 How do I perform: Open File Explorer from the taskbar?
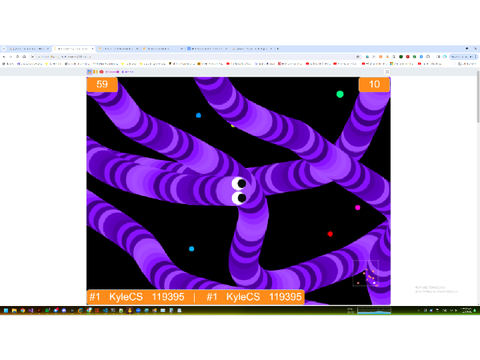point(14,310)
